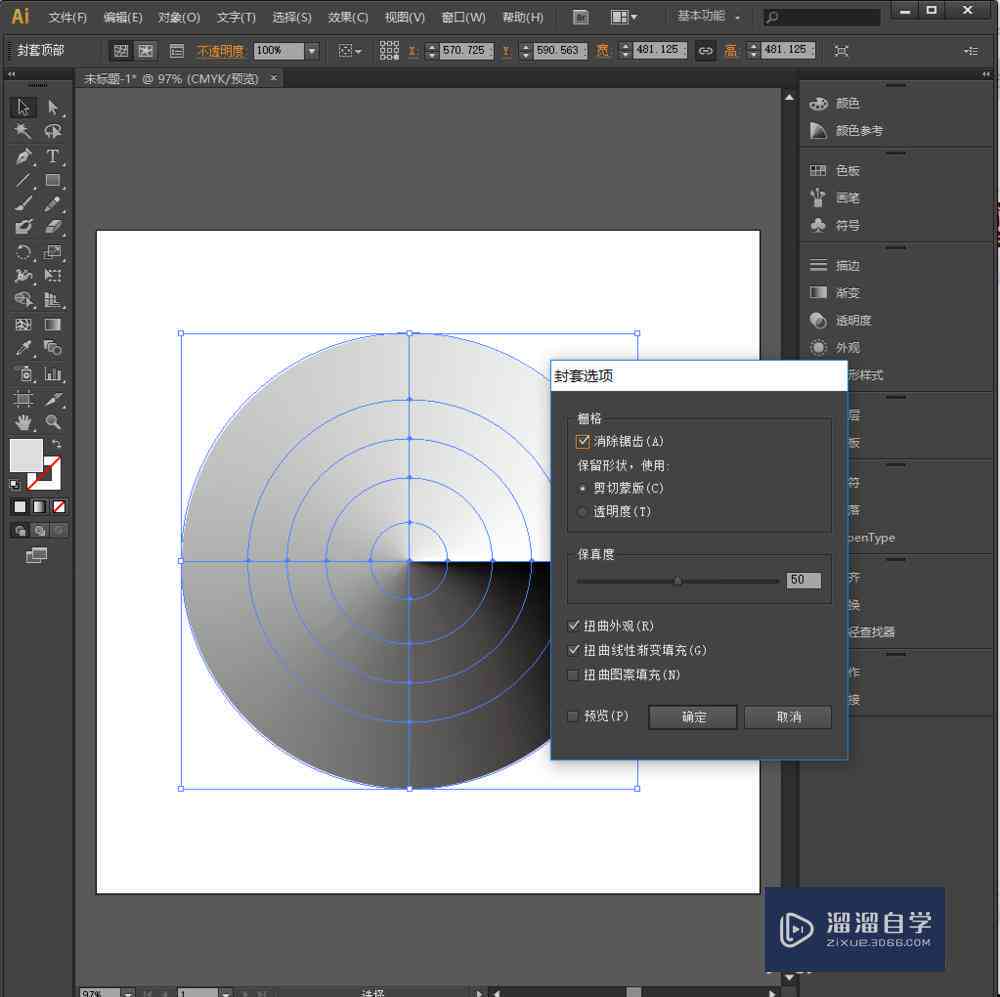Click the fidelity slider handle (保真度)
The image size is (1000, 997).
pyautogui.click(x=678, y=581)
